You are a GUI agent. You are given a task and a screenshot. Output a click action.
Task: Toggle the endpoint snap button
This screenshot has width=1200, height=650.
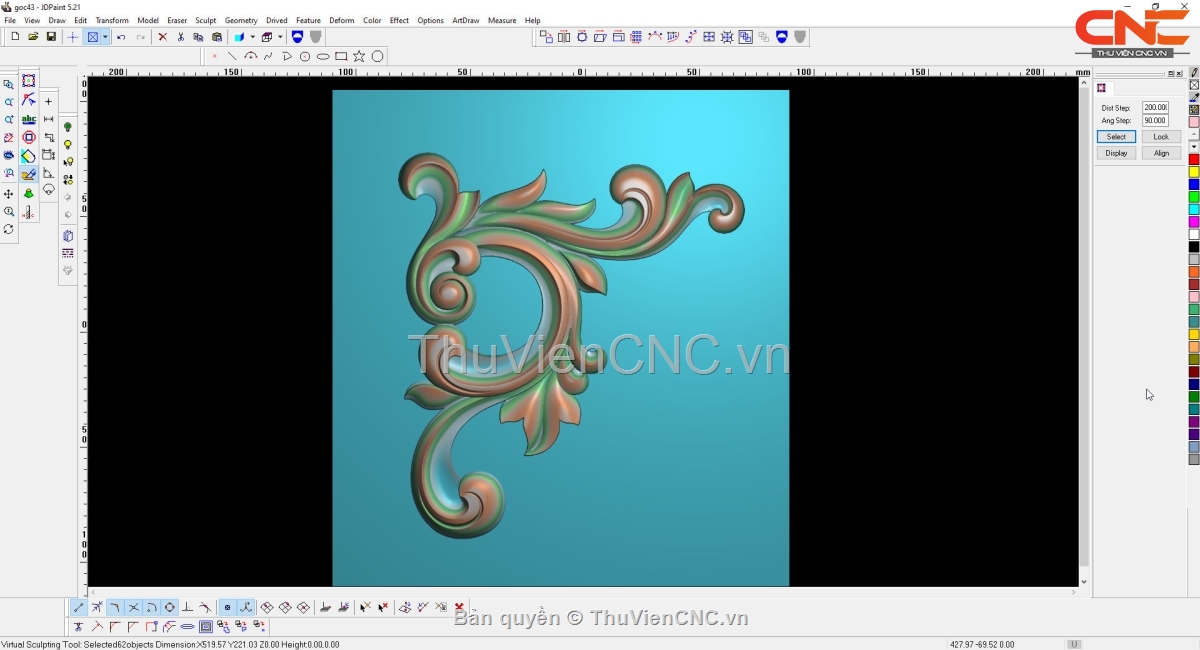[79, 607]
